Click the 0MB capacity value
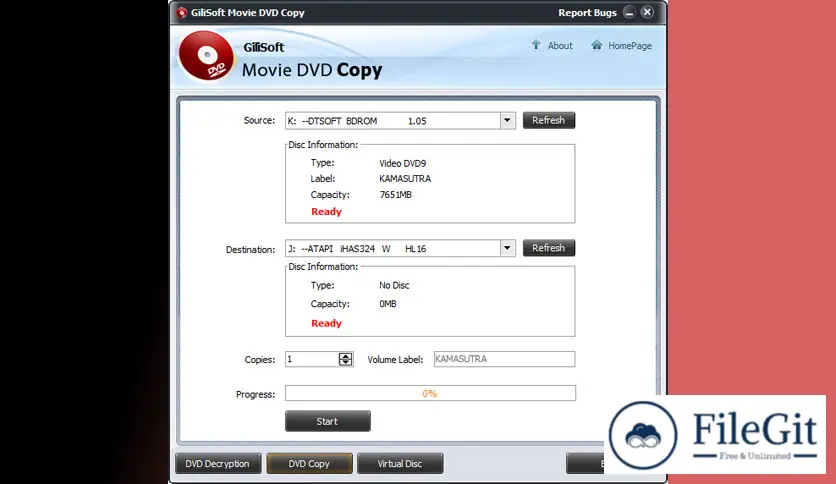This screenshot has height=484, width=836. [x=388, y=304]
